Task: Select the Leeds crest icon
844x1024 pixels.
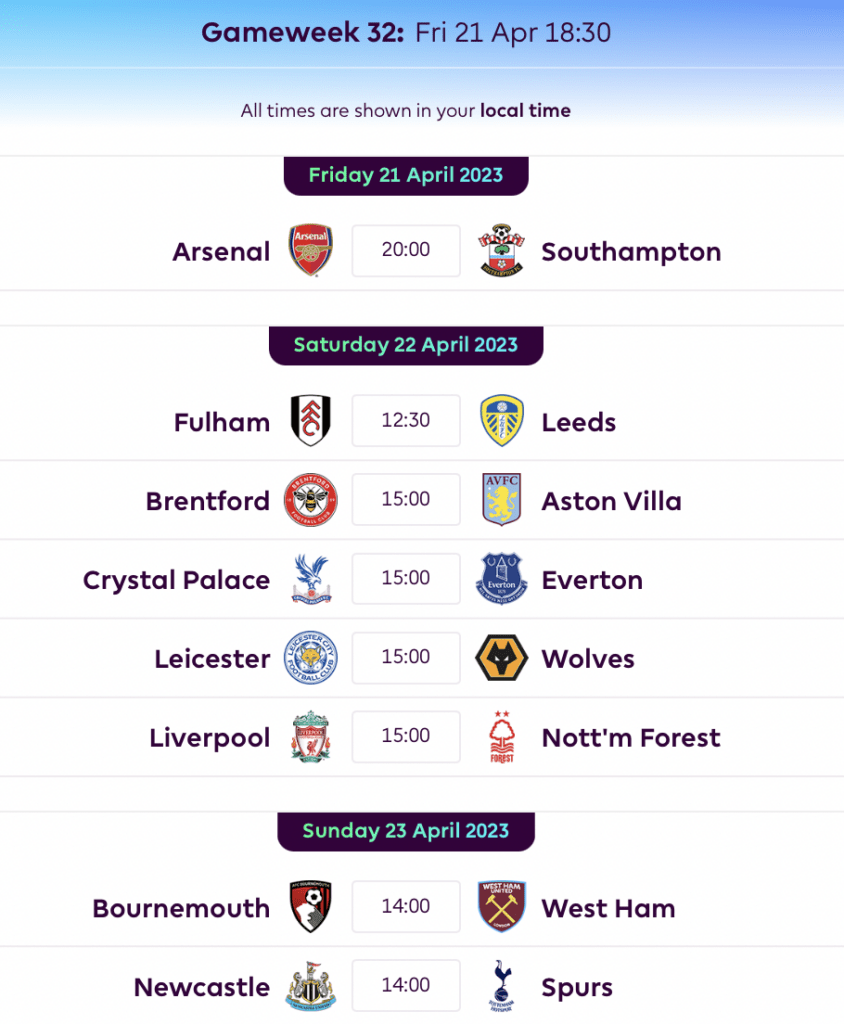Action: tap(501, 421)
